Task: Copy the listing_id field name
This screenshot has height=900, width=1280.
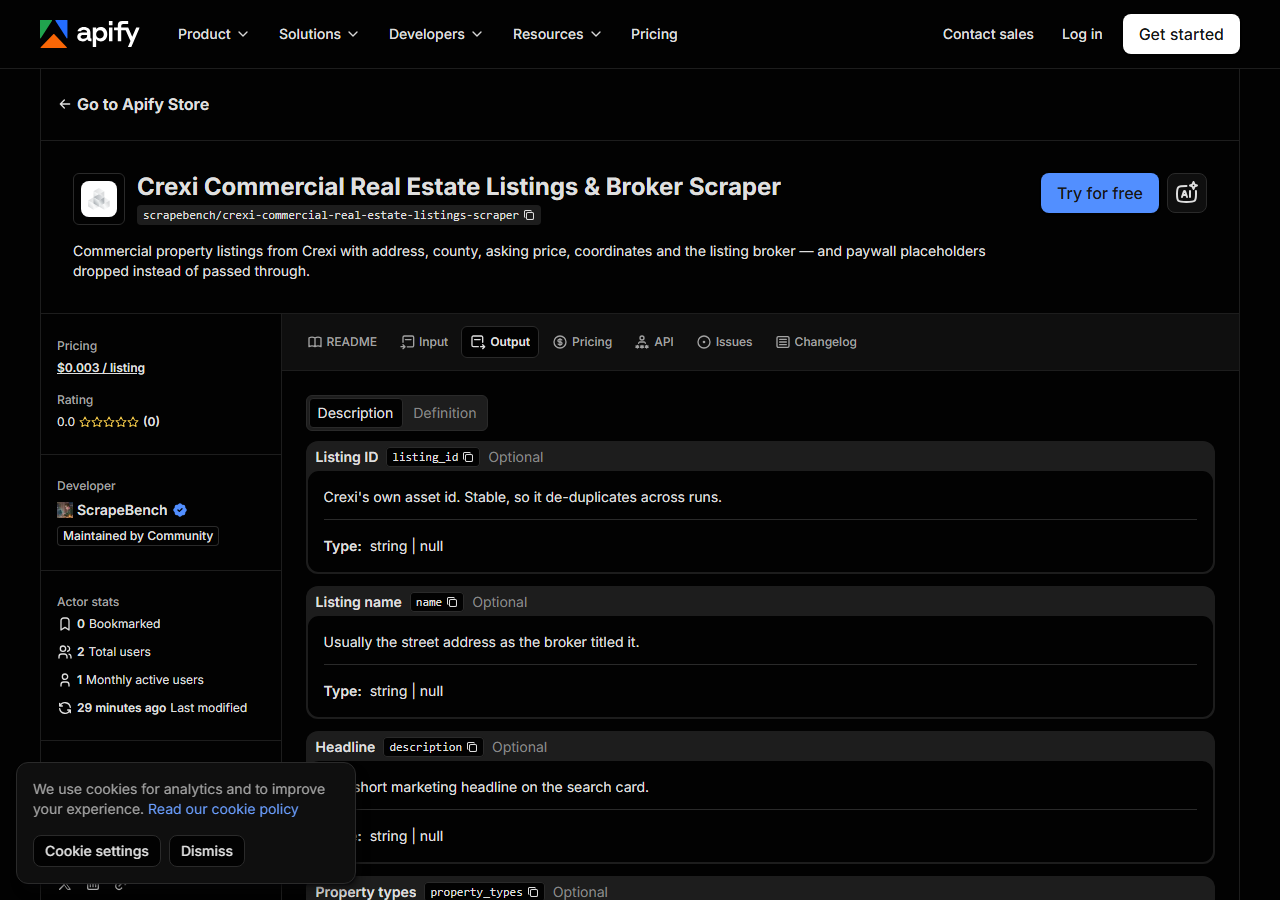Action: tap(468, 457)
